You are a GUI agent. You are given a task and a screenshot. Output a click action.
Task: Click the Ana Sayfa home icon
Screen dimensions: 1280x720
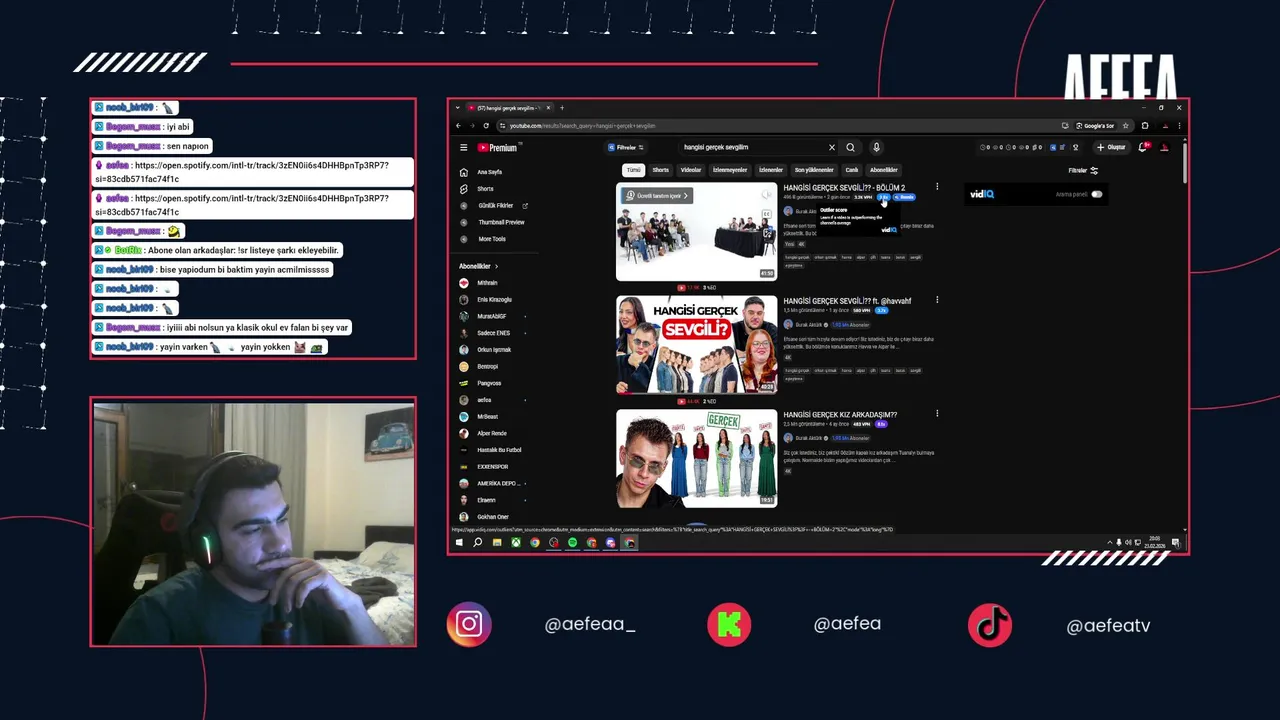[x=464, y=172]
